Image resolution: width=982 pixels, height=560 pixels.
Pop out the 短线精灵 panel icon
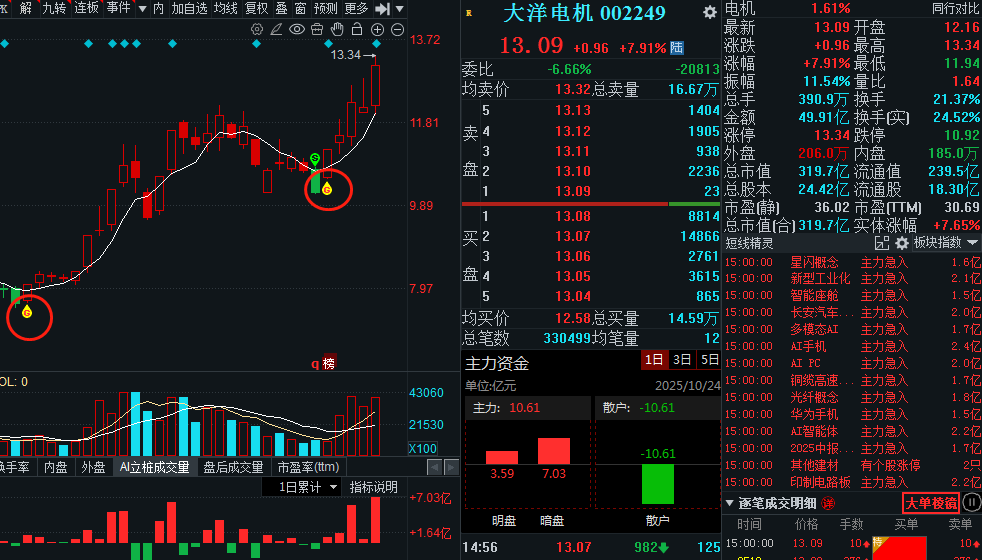(882, 243)
